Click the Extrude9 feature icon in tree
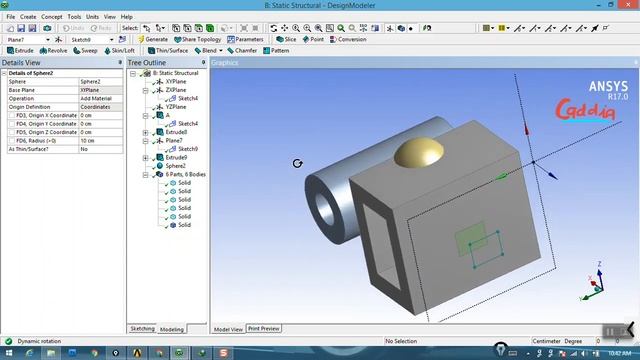Screen dimensions: 640x360 [160, 158]
